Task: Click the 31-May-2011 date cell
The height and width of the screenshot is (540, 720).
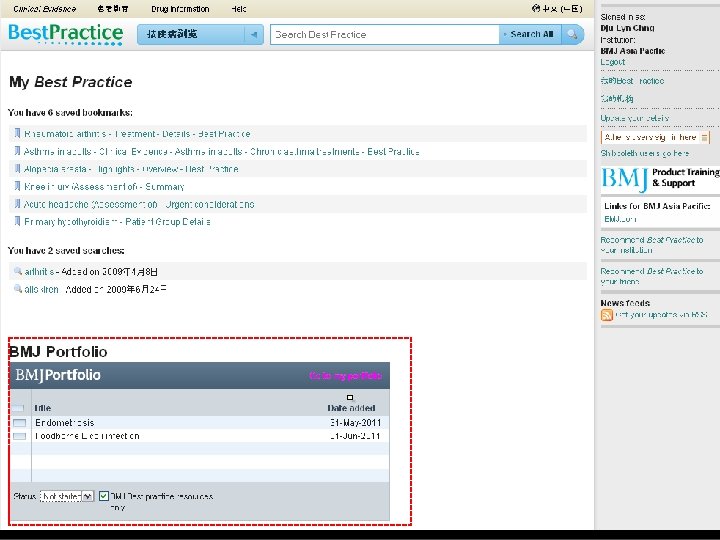Action: tap(355, 422)
